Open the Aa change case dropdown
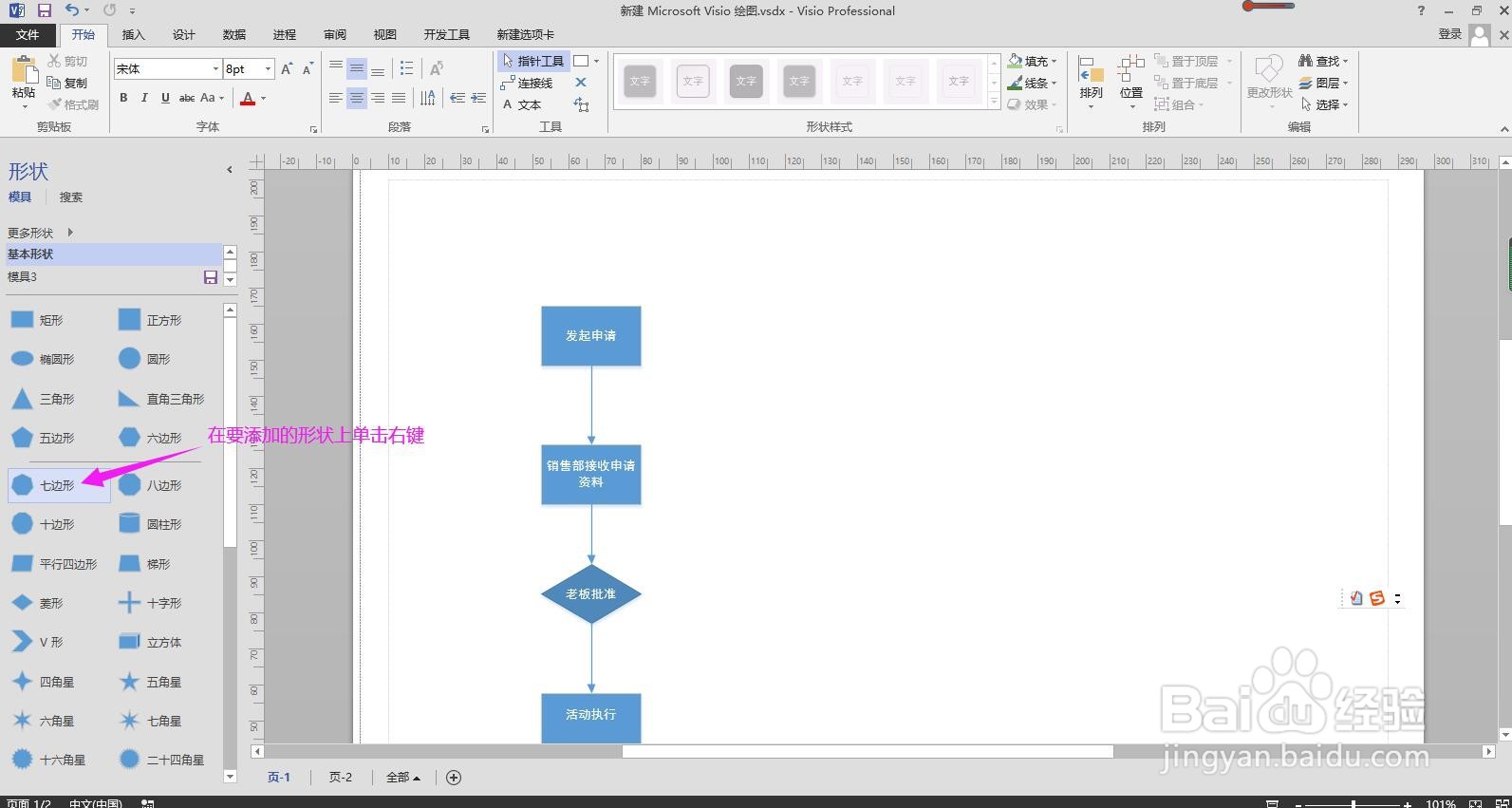The width and height of the screenshot is (1512, 808). pos(213,98)
